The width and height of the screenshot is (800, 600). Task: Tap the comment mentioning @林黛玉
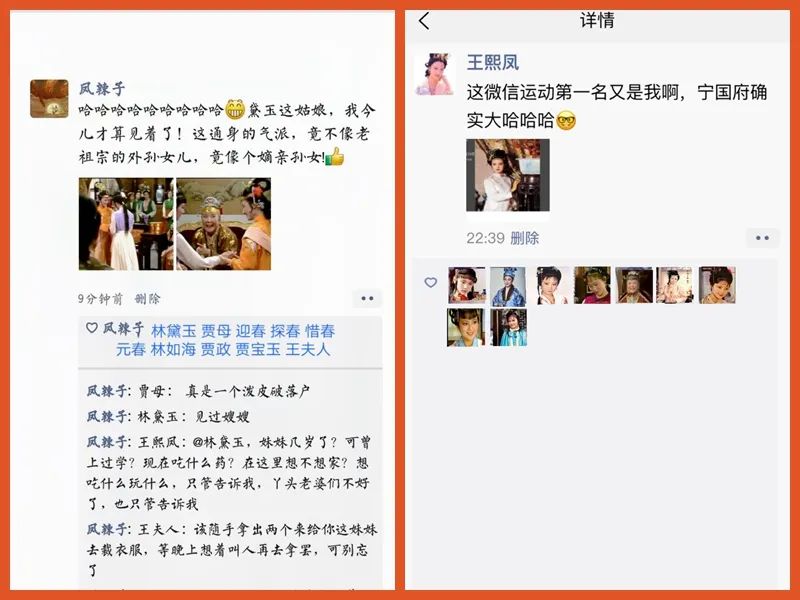pos(229,473)
